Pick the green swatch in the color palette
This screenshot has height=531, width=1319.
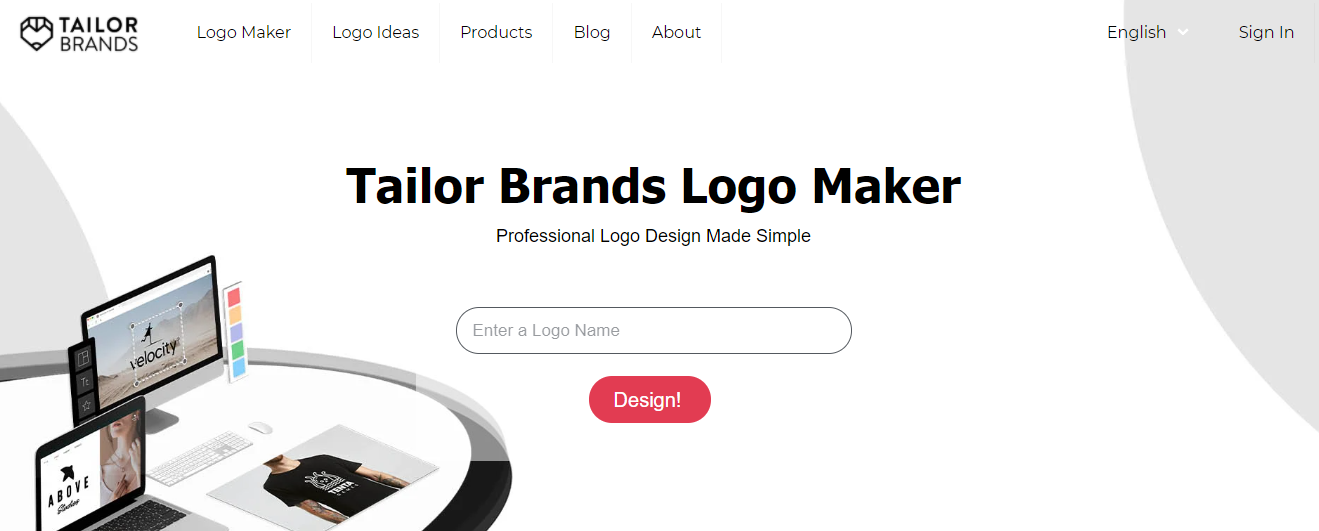pyautogui.click(x=238, y=351)
